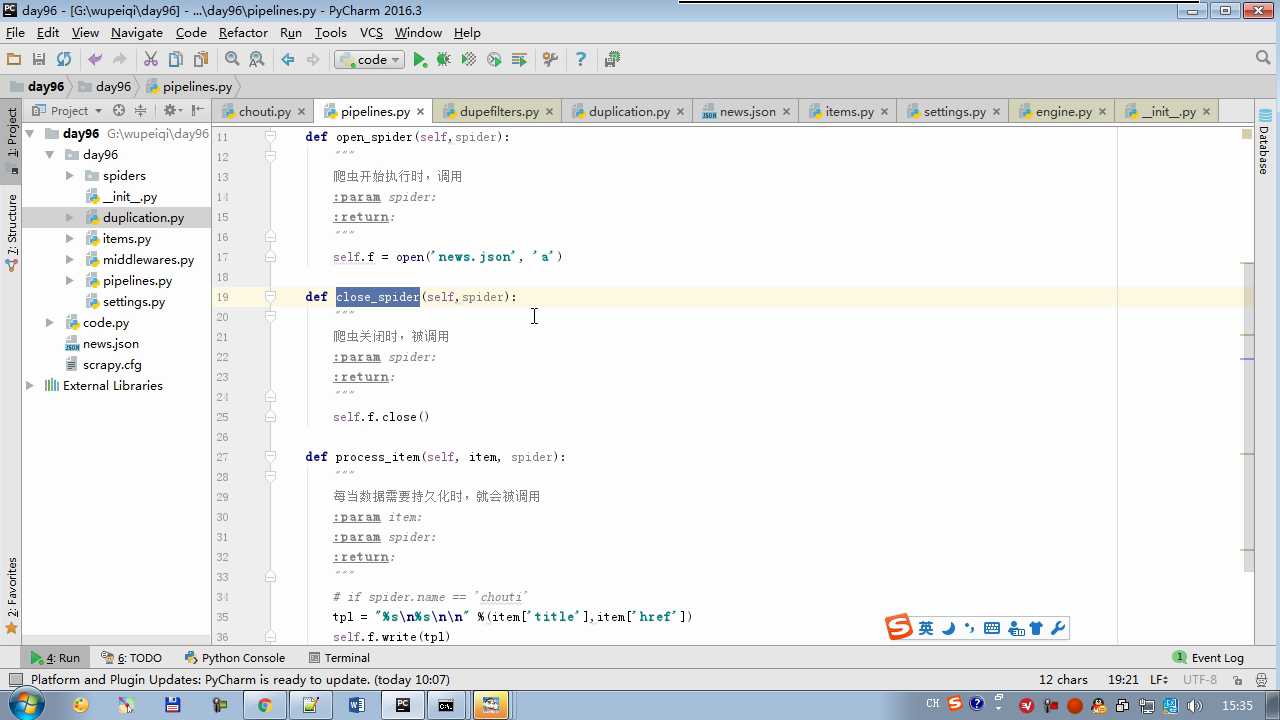This screenshot has height=720, width=1280.
Task: Start debugging with the bug icon
Action: click(x=444, y=60)
